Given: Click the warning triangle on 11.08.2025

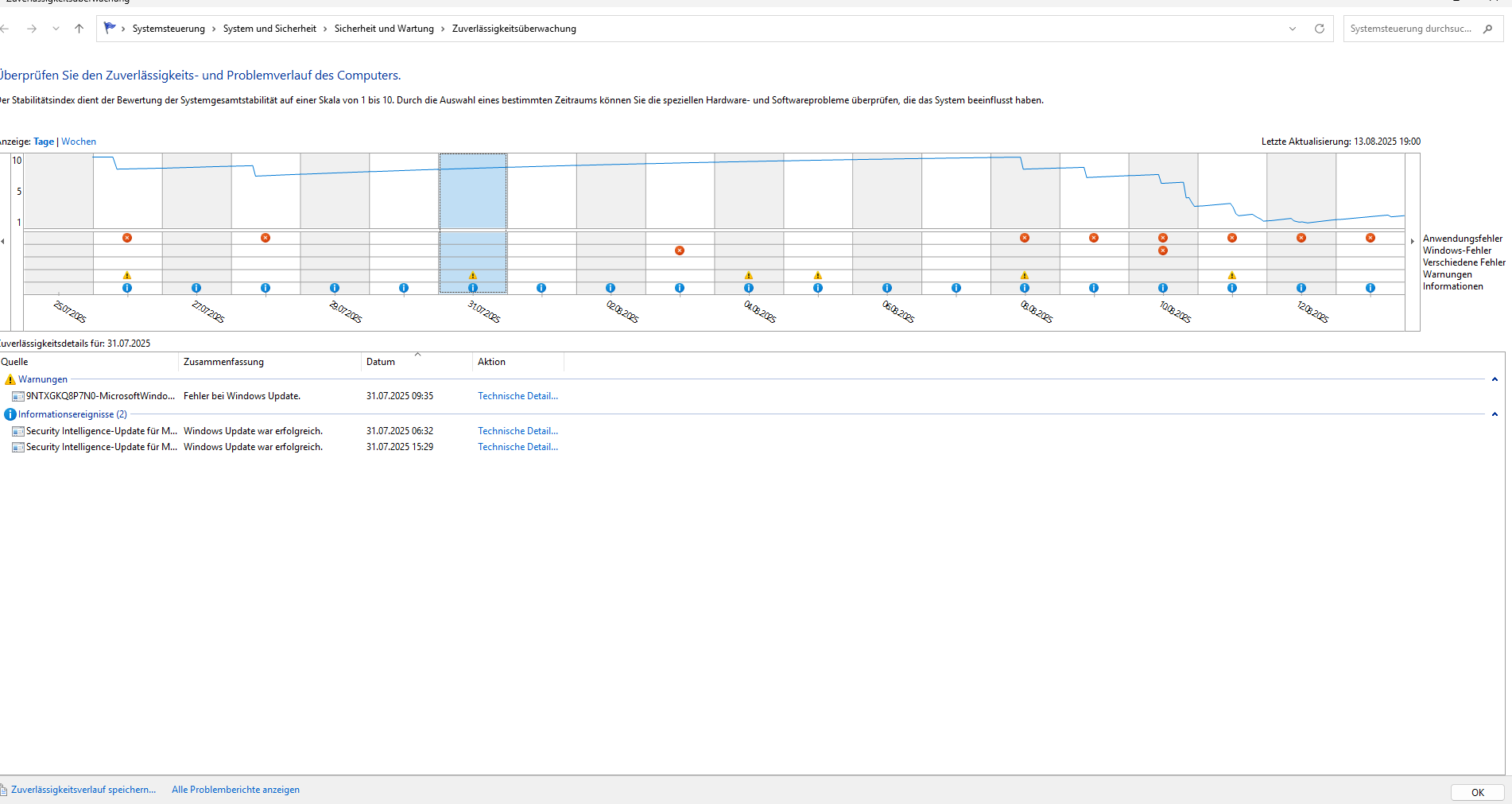Looking at the screenshot, I should [x=1232, y=275].
